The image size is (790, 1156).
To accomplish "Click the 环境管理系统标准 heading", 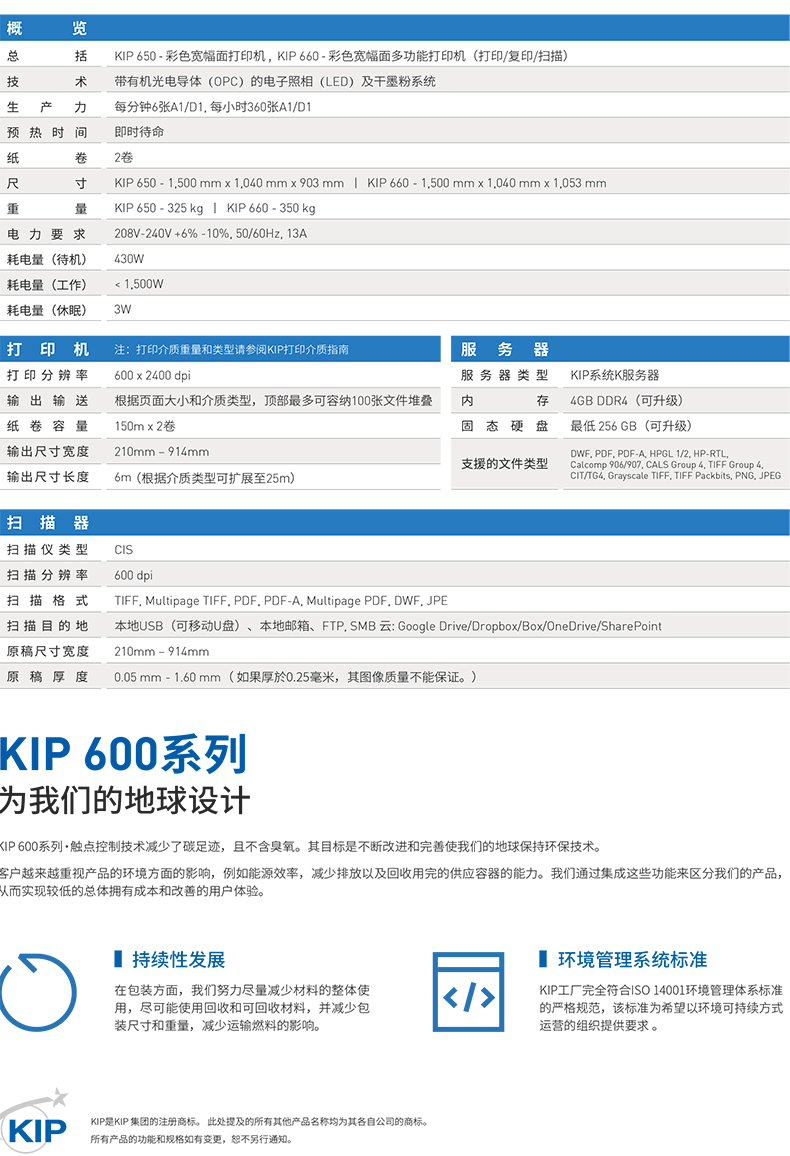I will [x=632, y=959].
